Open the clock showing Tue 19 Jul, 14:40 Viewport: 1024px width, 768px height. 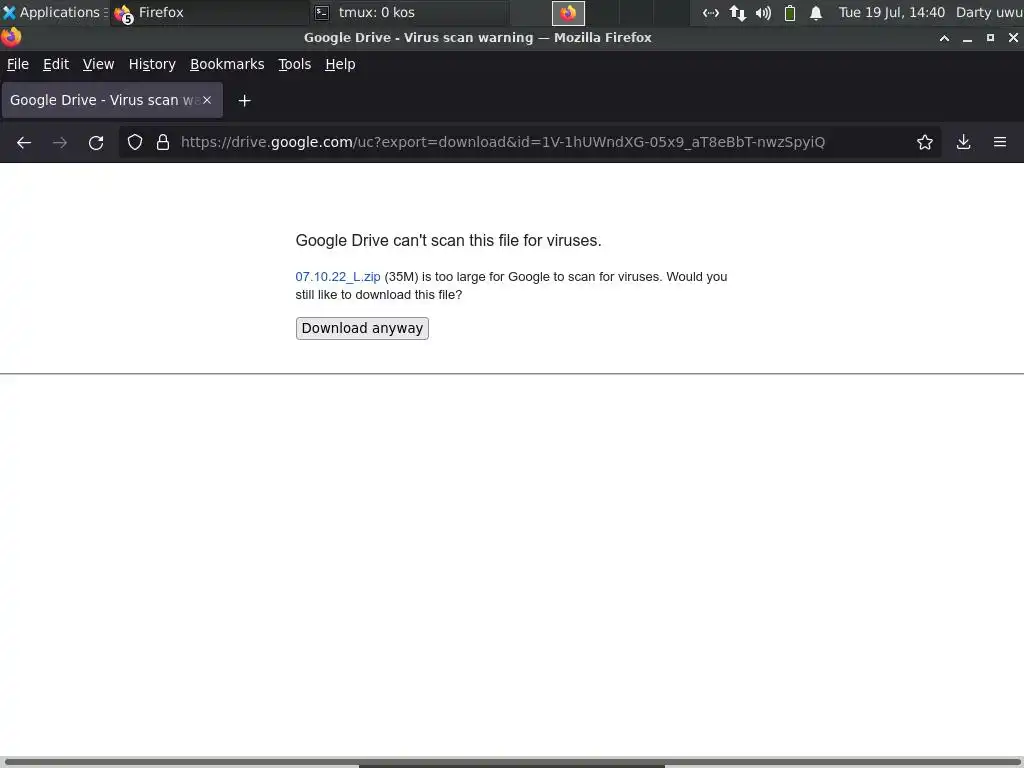click(x=891, y=12)
